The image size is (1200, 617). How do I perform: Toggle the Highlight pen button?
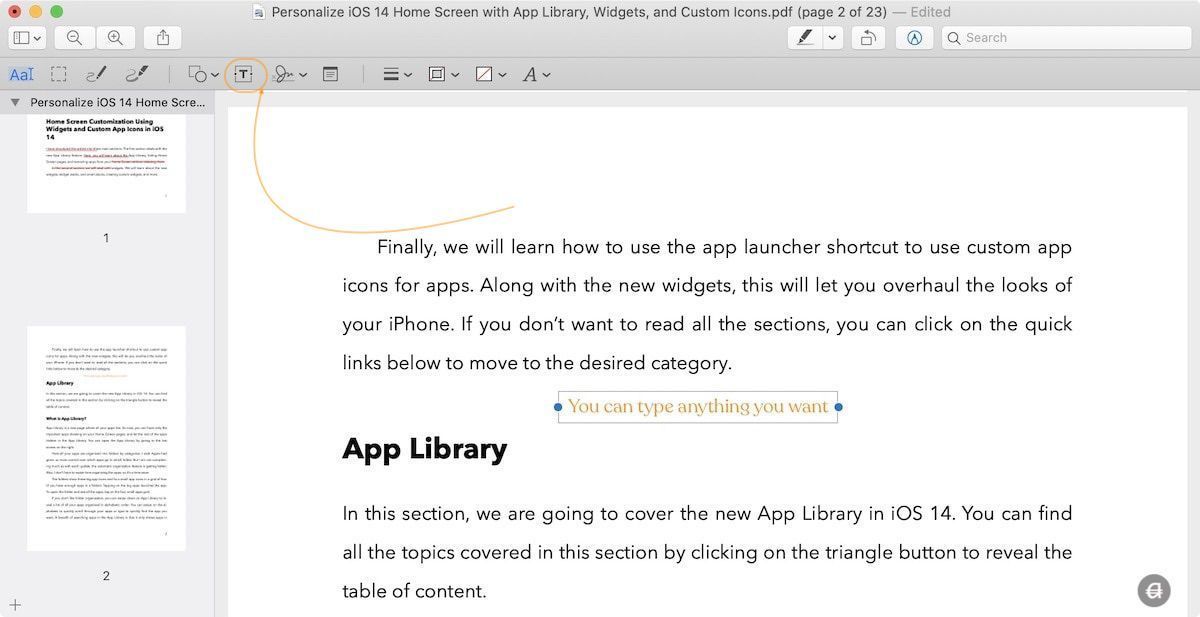(x=804, y=38)
